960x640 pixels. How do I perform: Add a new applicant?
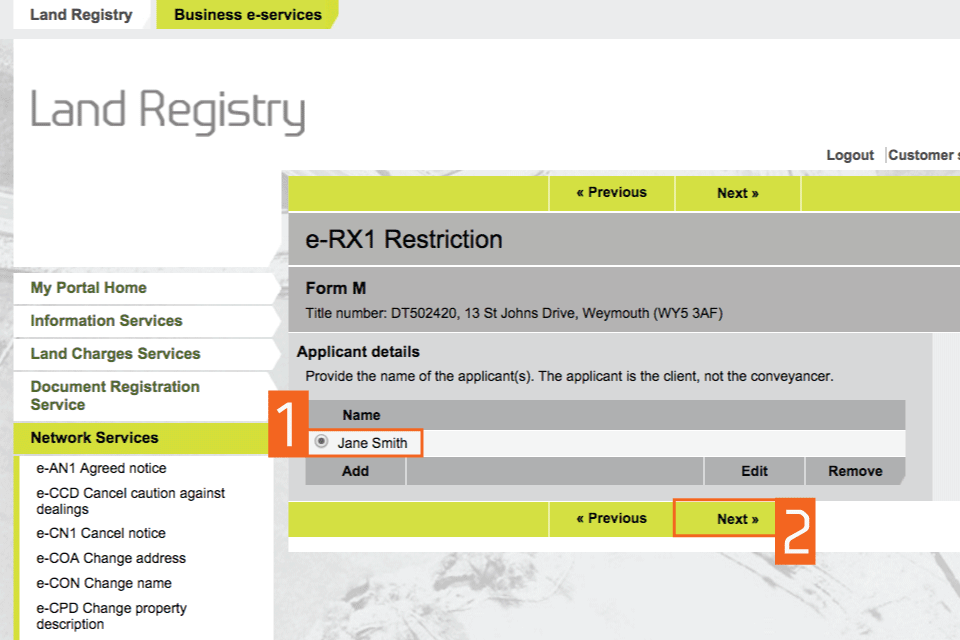355,471
